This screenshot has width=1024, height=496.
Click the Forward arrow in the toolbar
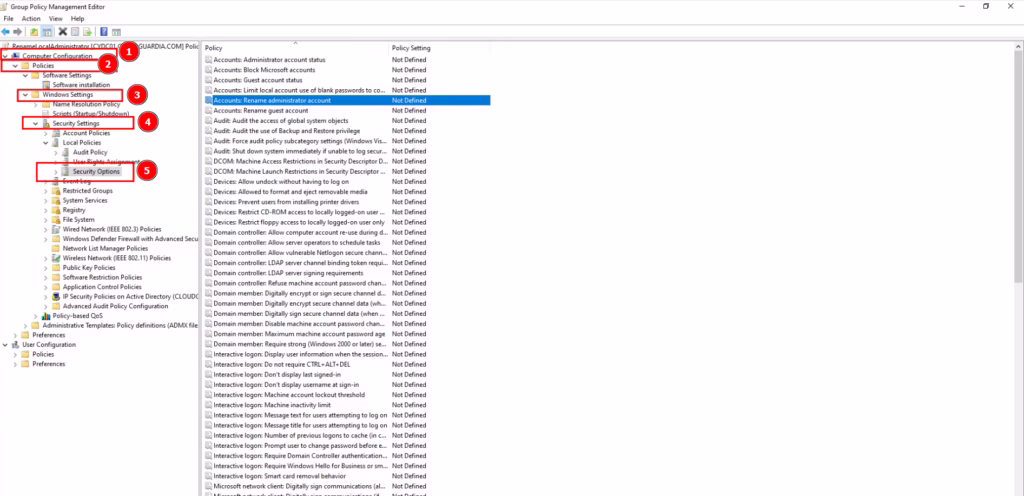[x=18, y=31]
